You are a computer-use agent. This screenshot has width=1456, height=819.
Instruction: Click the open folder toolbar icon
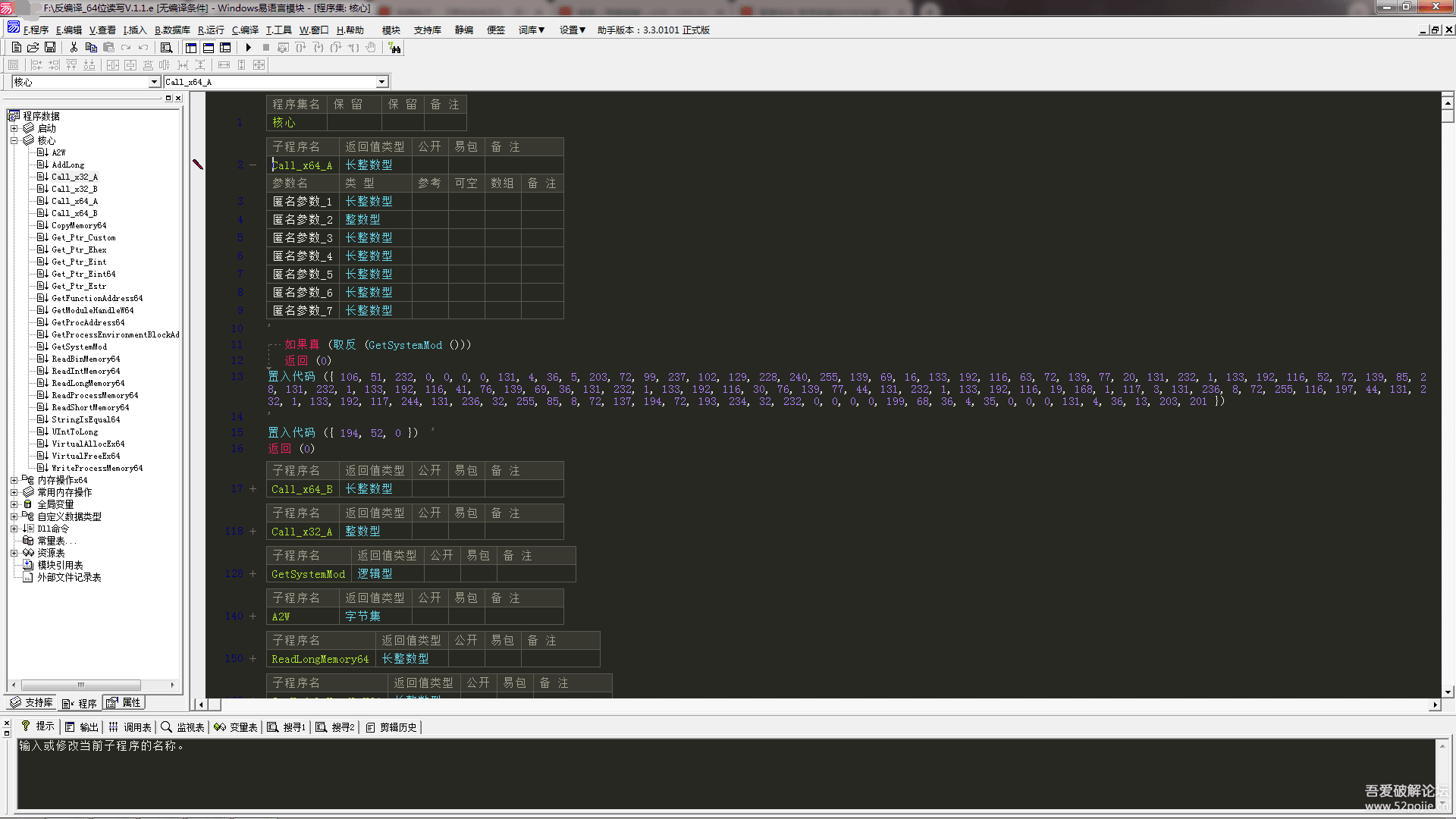click(33, 47)
